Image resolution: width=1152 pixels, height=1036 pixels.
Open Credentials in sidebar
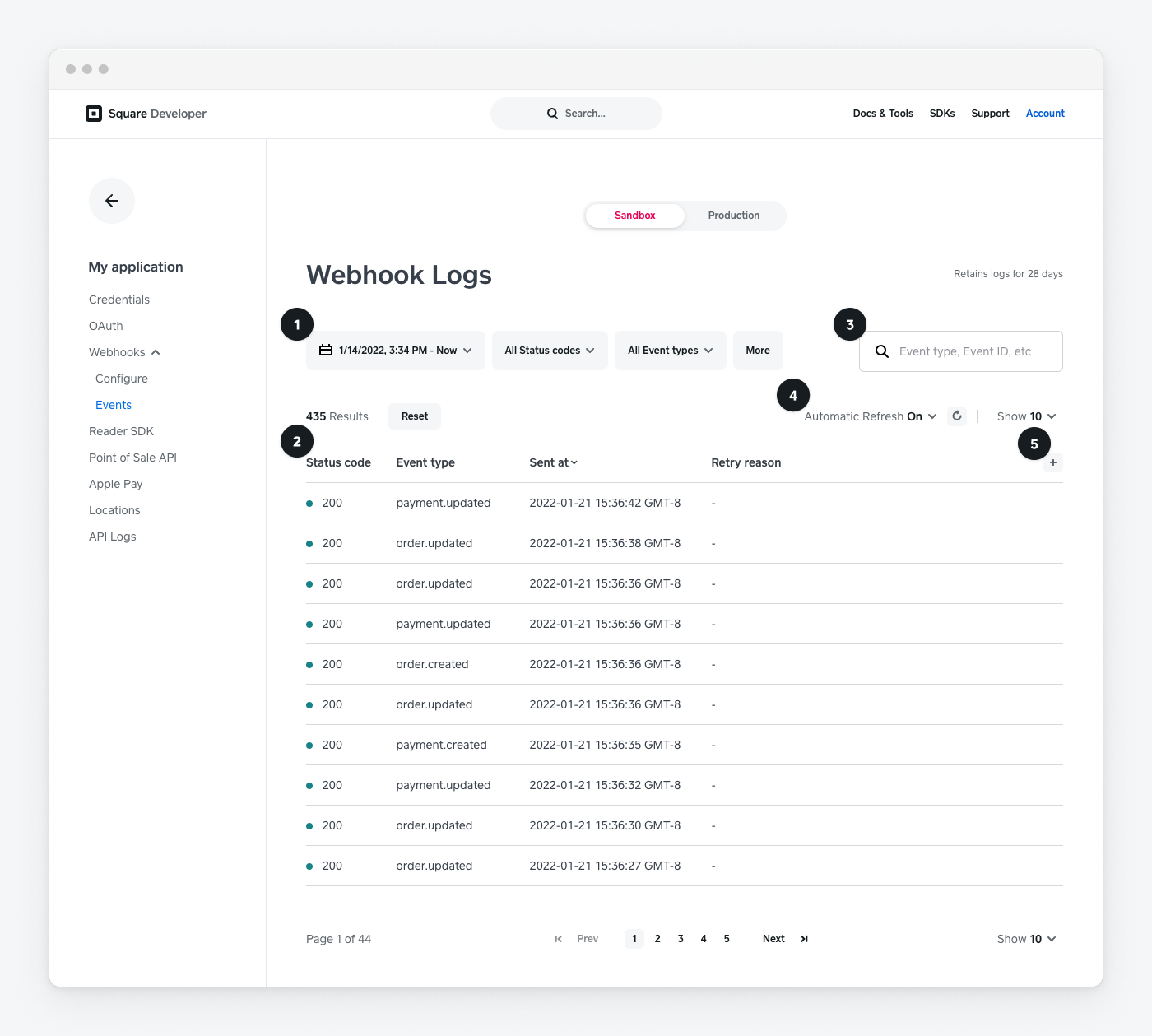coord(119,300)
